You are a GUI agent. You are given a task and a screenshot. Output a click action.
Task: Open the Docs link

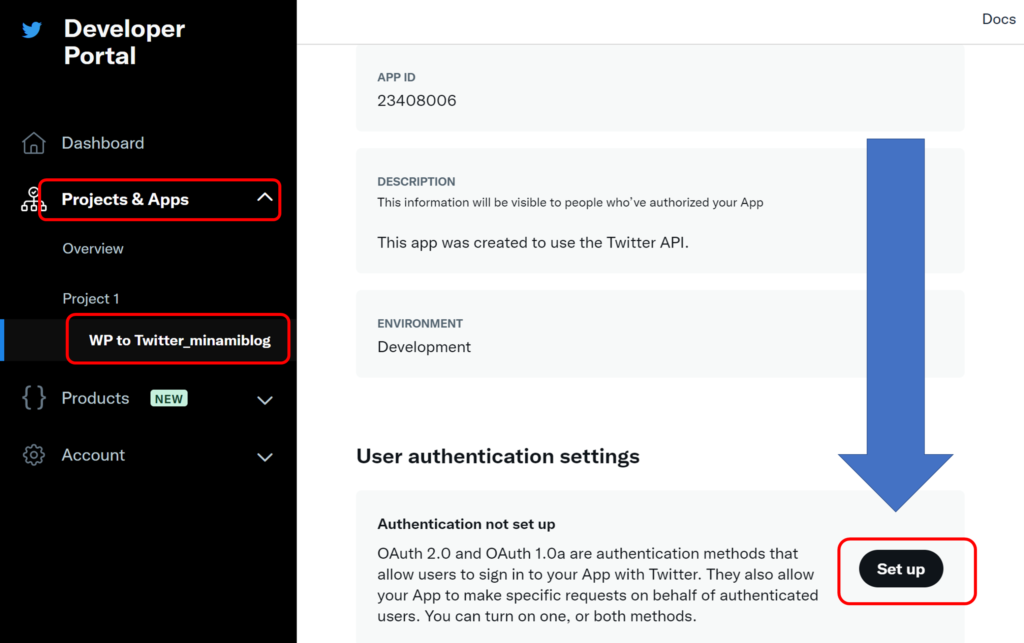click(x=999, y=19)
